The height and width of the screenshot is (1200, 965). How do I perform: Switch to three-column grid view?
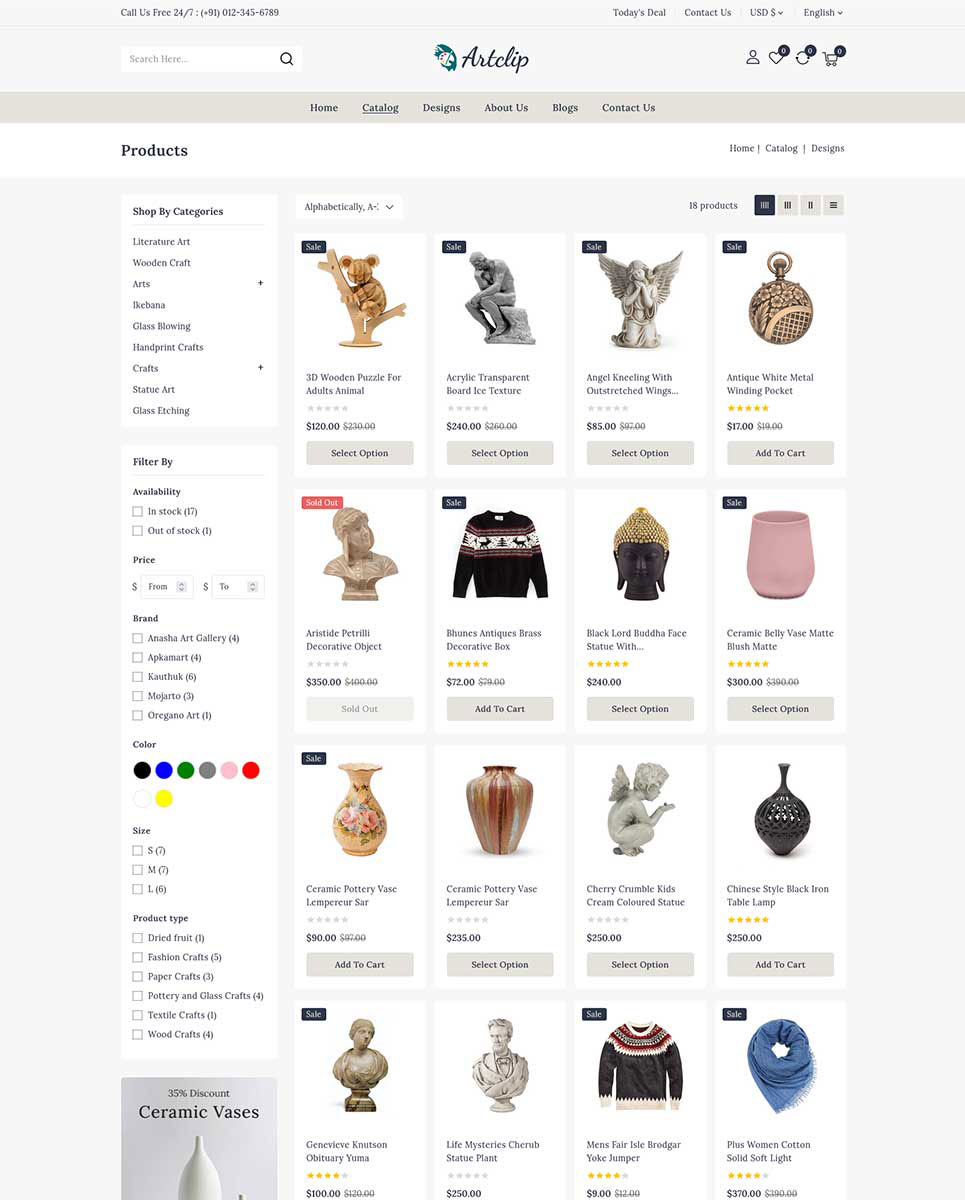click(788, 205)
